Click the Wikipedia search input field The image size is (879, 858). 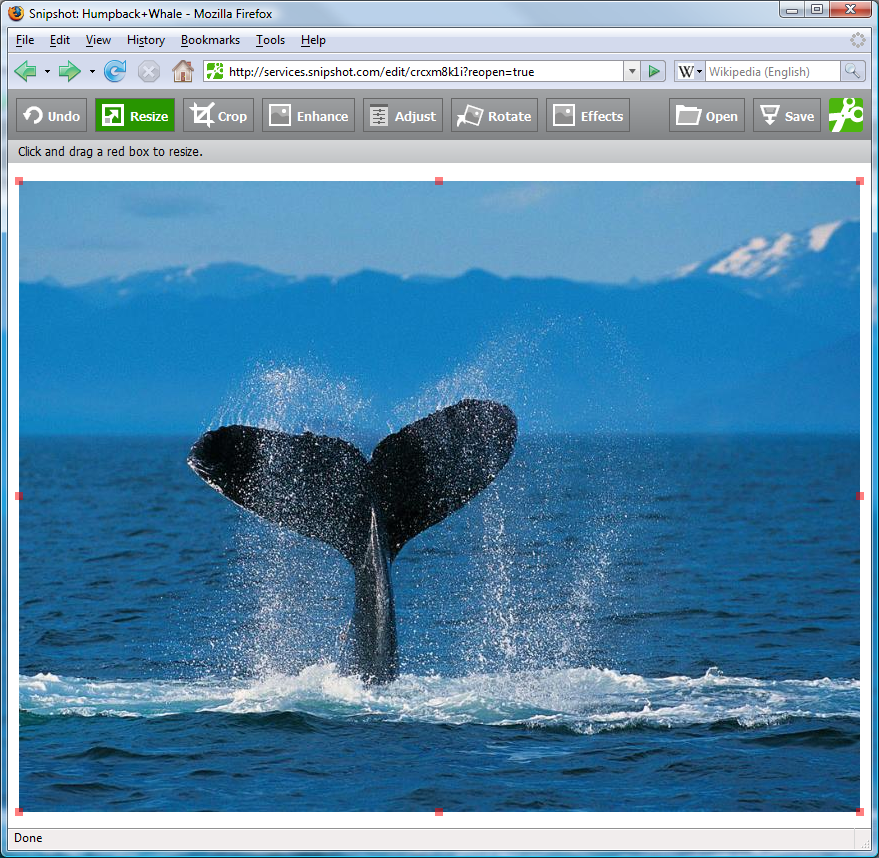(x=772, y=71)
